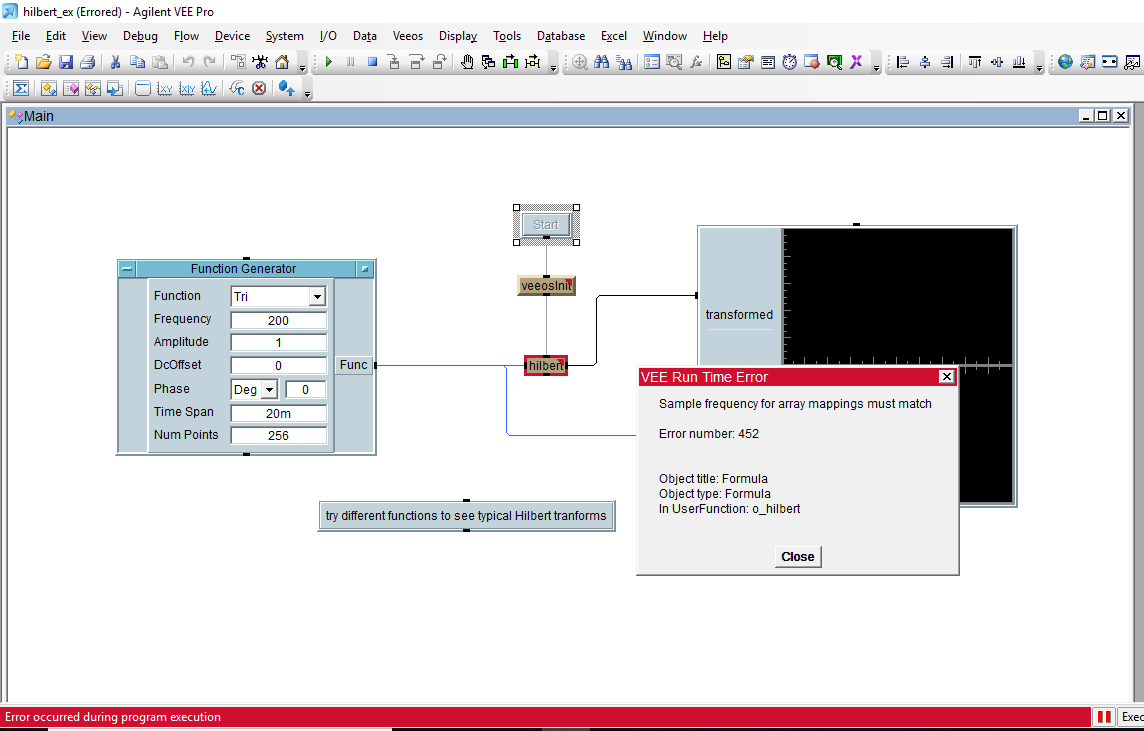Click the Formula sigma icon
Viewport: 1144px width, 731px height.
tap(21, 88)
